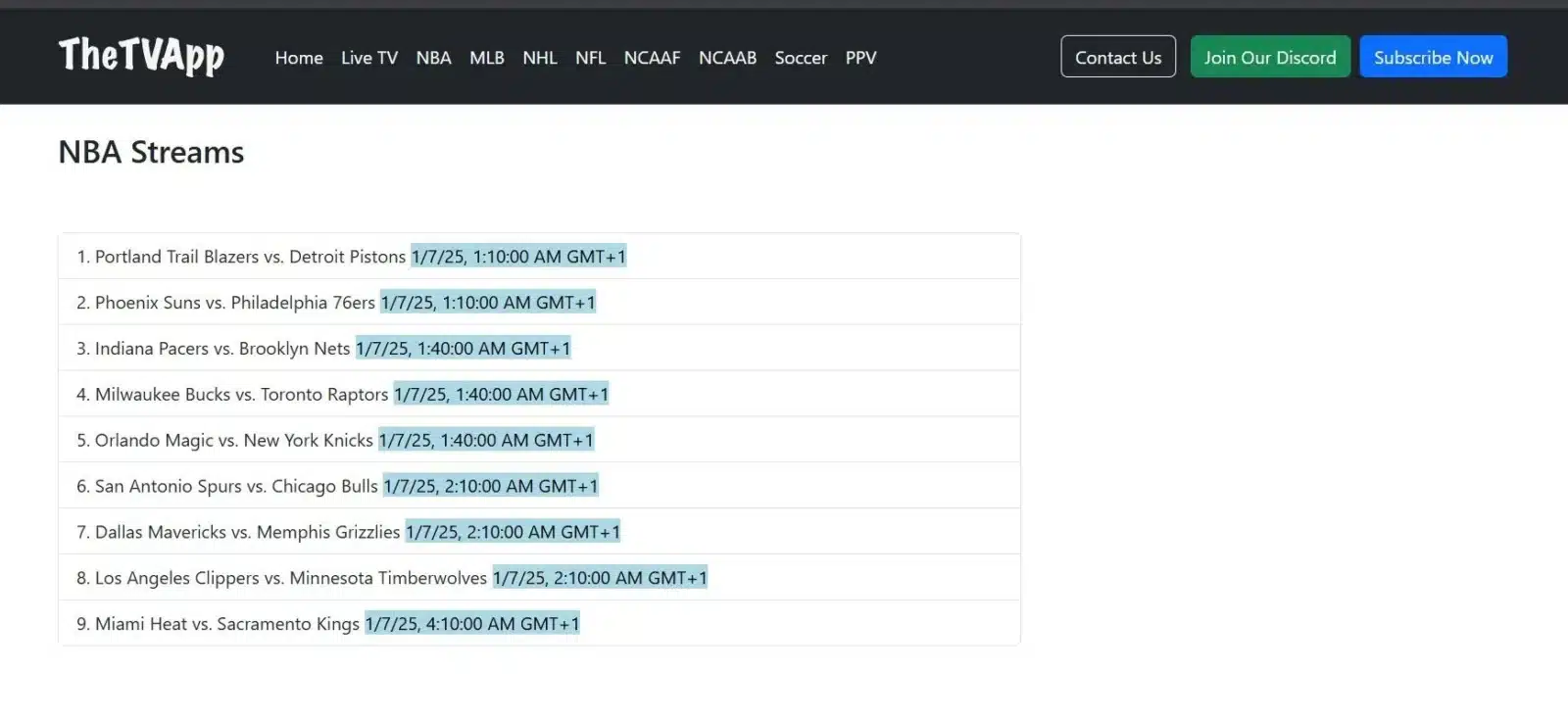Image resolution: width=1568 pixels, height=720 pixels.
Task: Go to Live TV page
Action: pyautogui.click(x=369, y=58)
